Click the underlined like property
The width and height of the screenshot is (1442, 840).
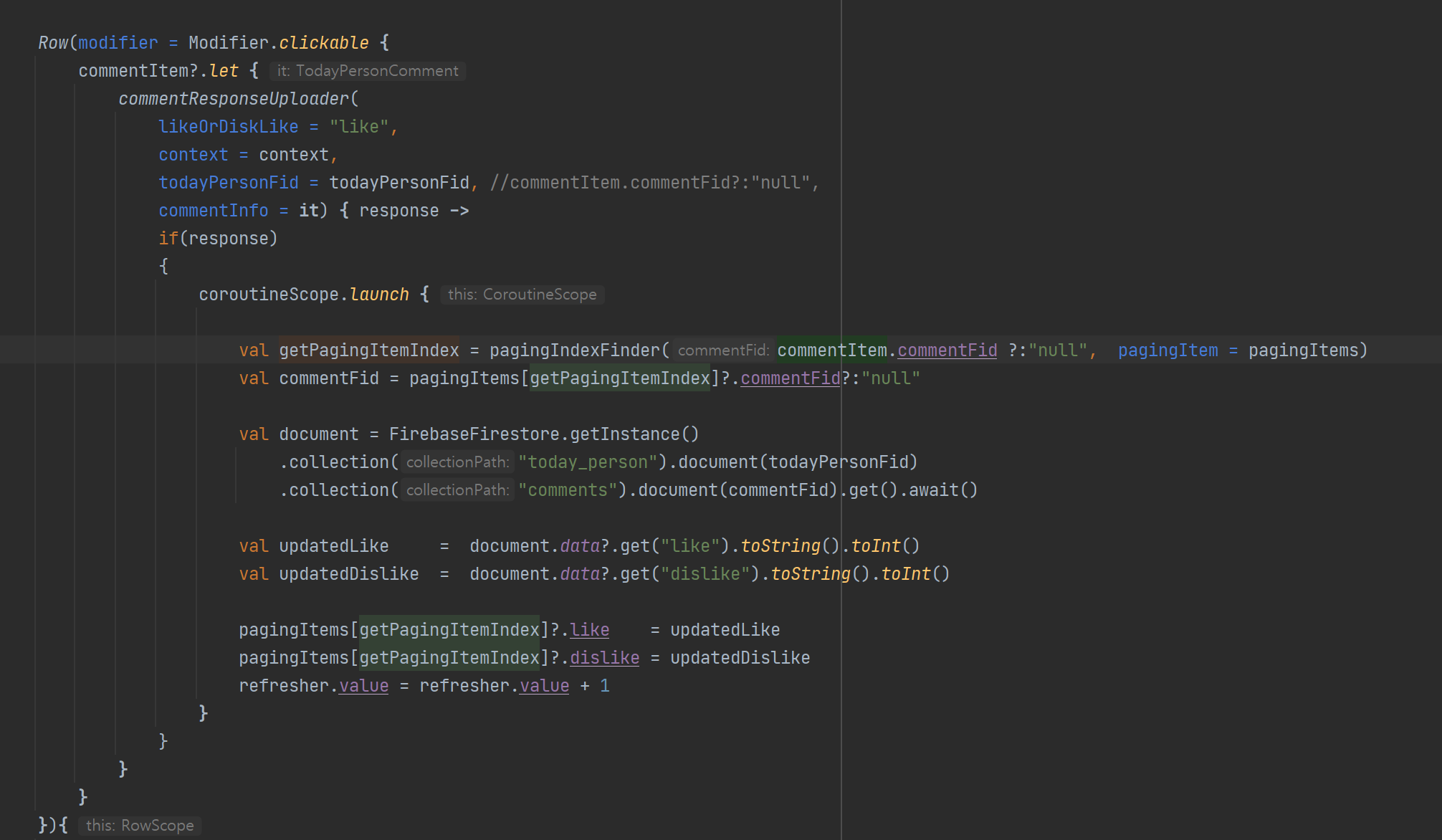click(589, 630)
